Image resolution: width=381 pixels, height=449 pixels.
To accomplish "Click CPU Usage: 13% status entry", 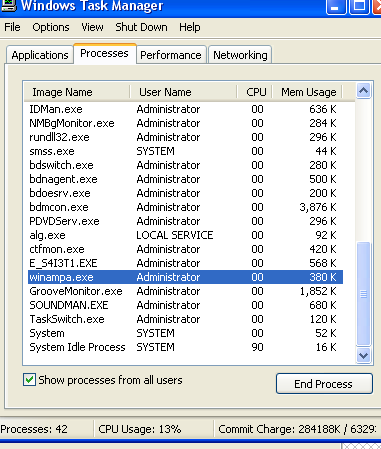I will (x=140, y=429).
